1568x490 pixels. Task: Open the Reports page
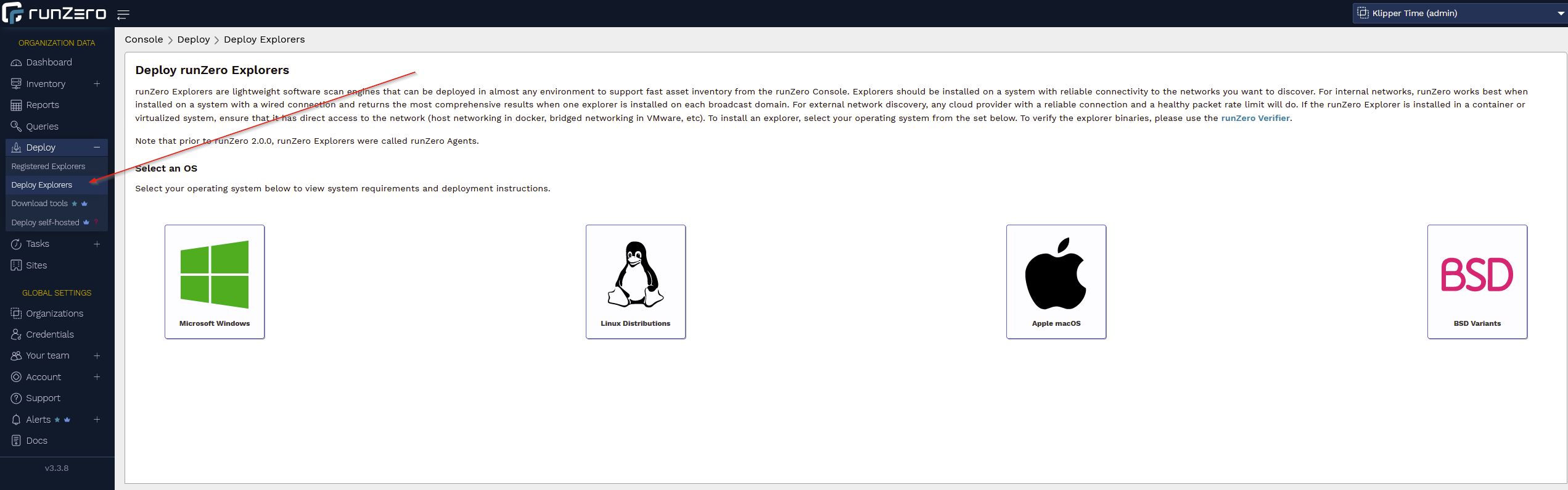[x=43, y=105]
